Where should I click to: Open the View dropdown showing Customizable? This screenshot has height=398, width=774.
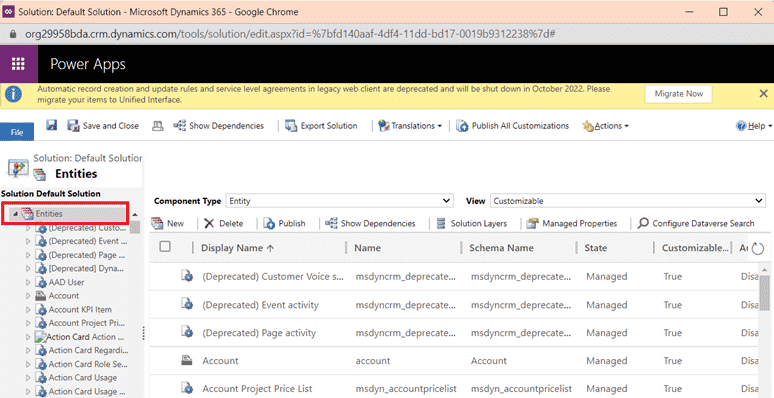click(x=627, y=201)
